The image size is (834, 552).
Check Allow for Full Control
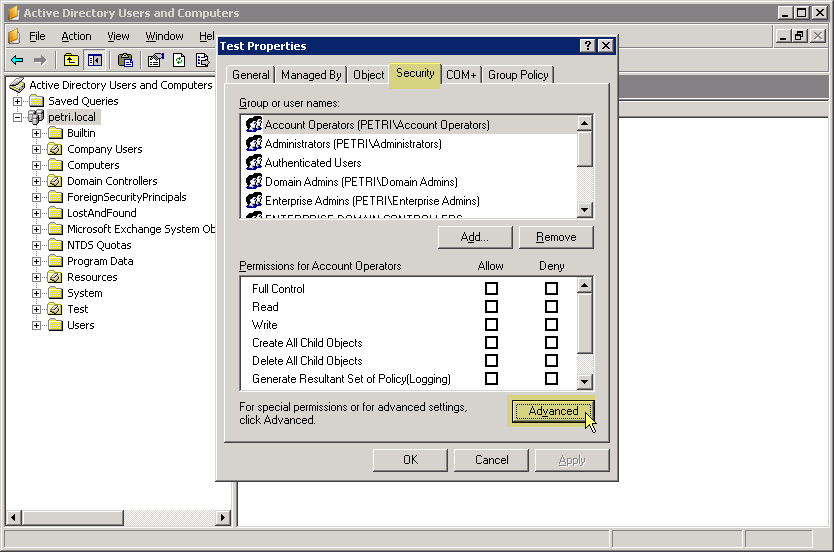tap(491, 288)
